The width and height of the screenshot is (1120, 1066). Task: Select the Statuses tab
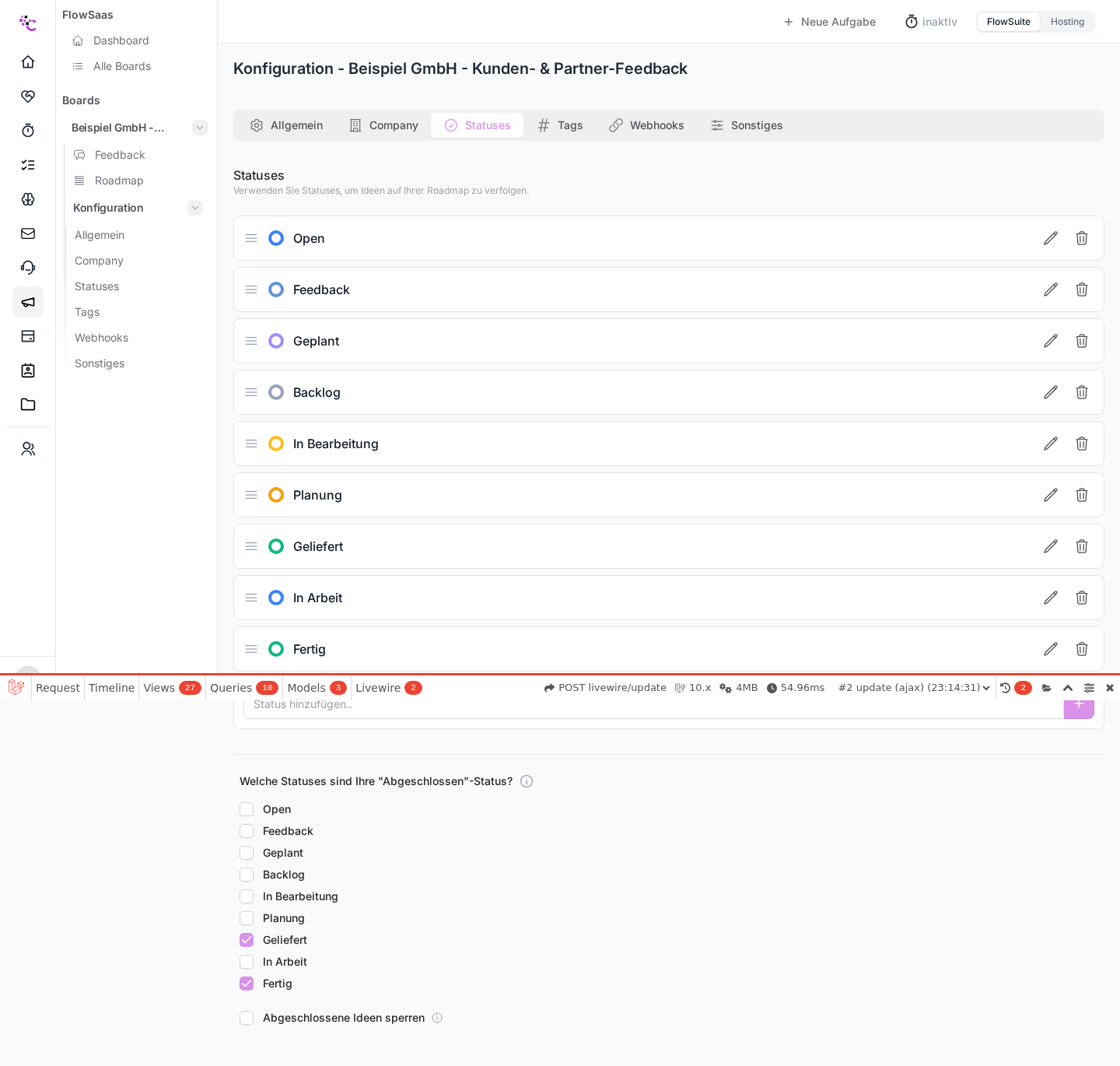(x=478, y=125)
